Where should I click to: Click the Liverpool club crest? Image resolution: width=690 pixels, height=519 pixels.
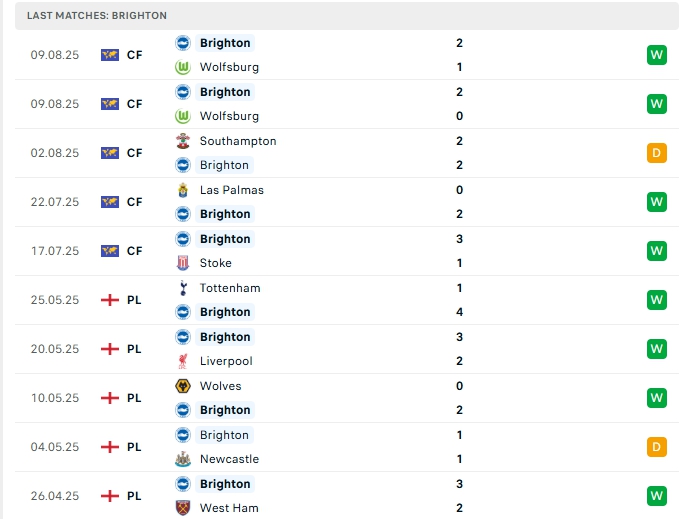183,361
